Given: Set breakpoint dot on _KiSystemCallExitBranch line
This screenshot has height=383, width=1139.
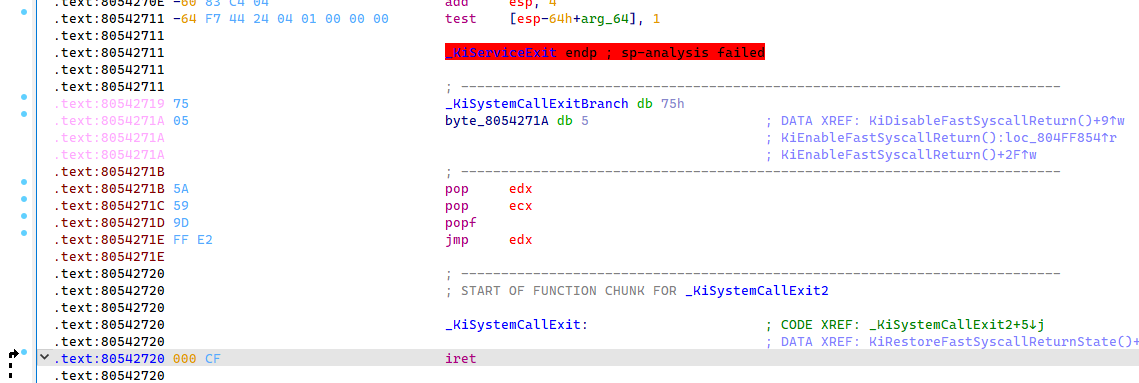Looking at the screenshot, I should click(24, 97).
